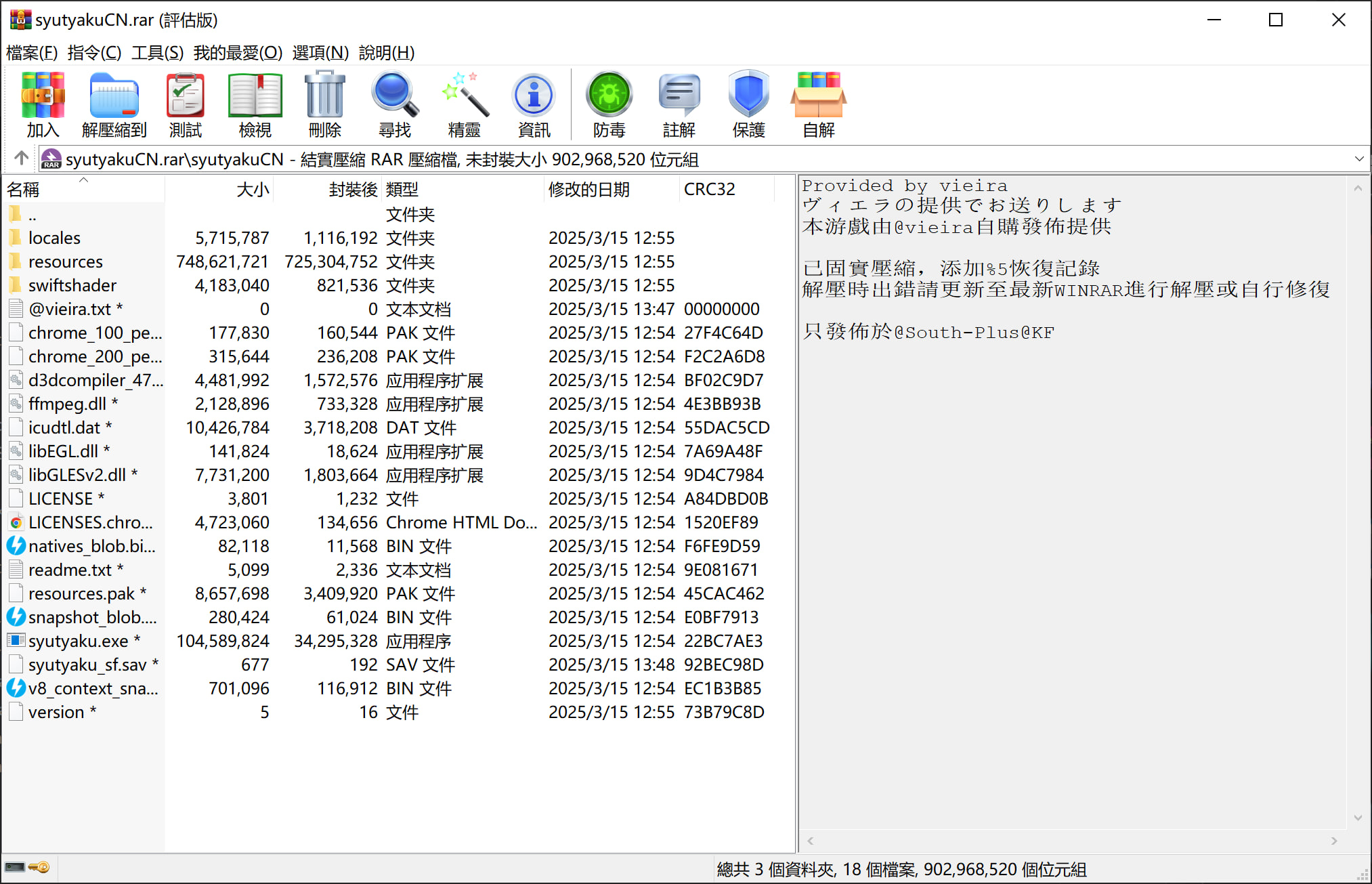Sort by the CRC32 column header
This screenshot has width=1372, height=884.
point(709,189)
